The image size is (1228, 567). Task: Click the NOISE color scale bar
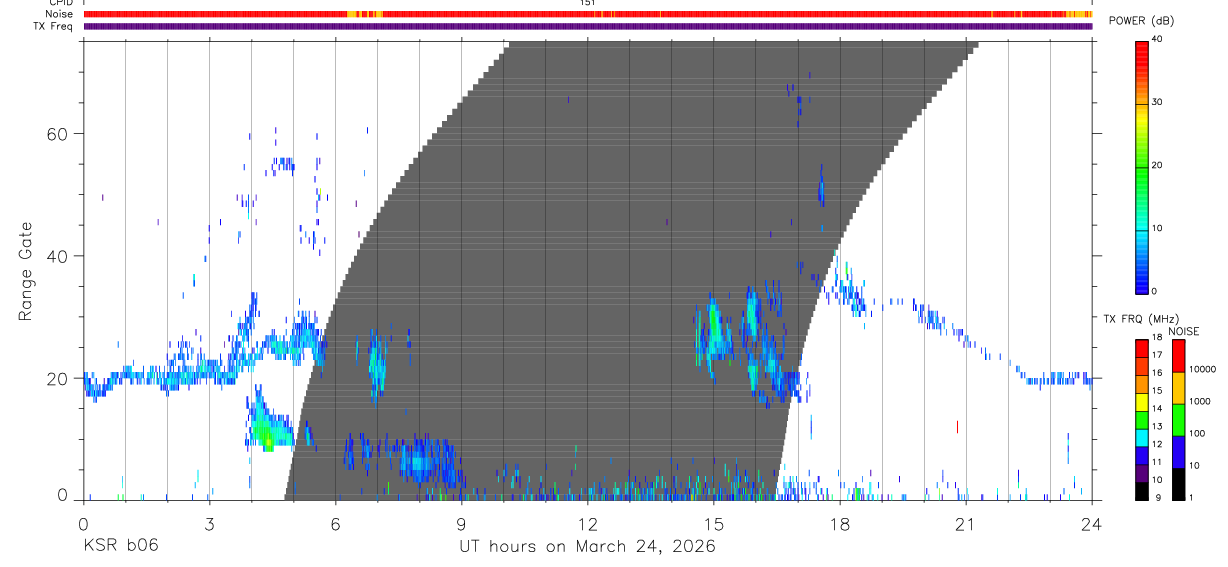coord(1178,419)
